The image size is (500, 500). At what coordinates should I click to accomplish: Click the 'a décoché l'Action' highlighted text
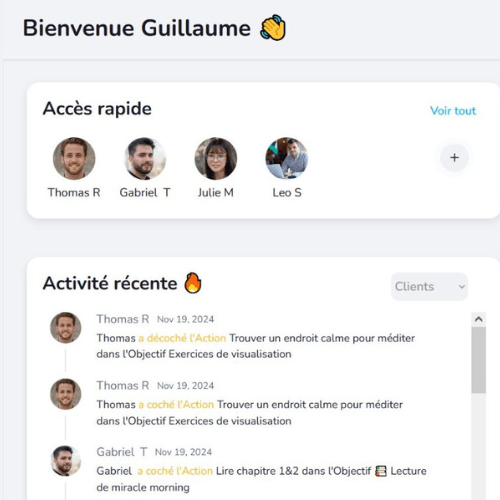pyautogui.click(x=182, y=338)
